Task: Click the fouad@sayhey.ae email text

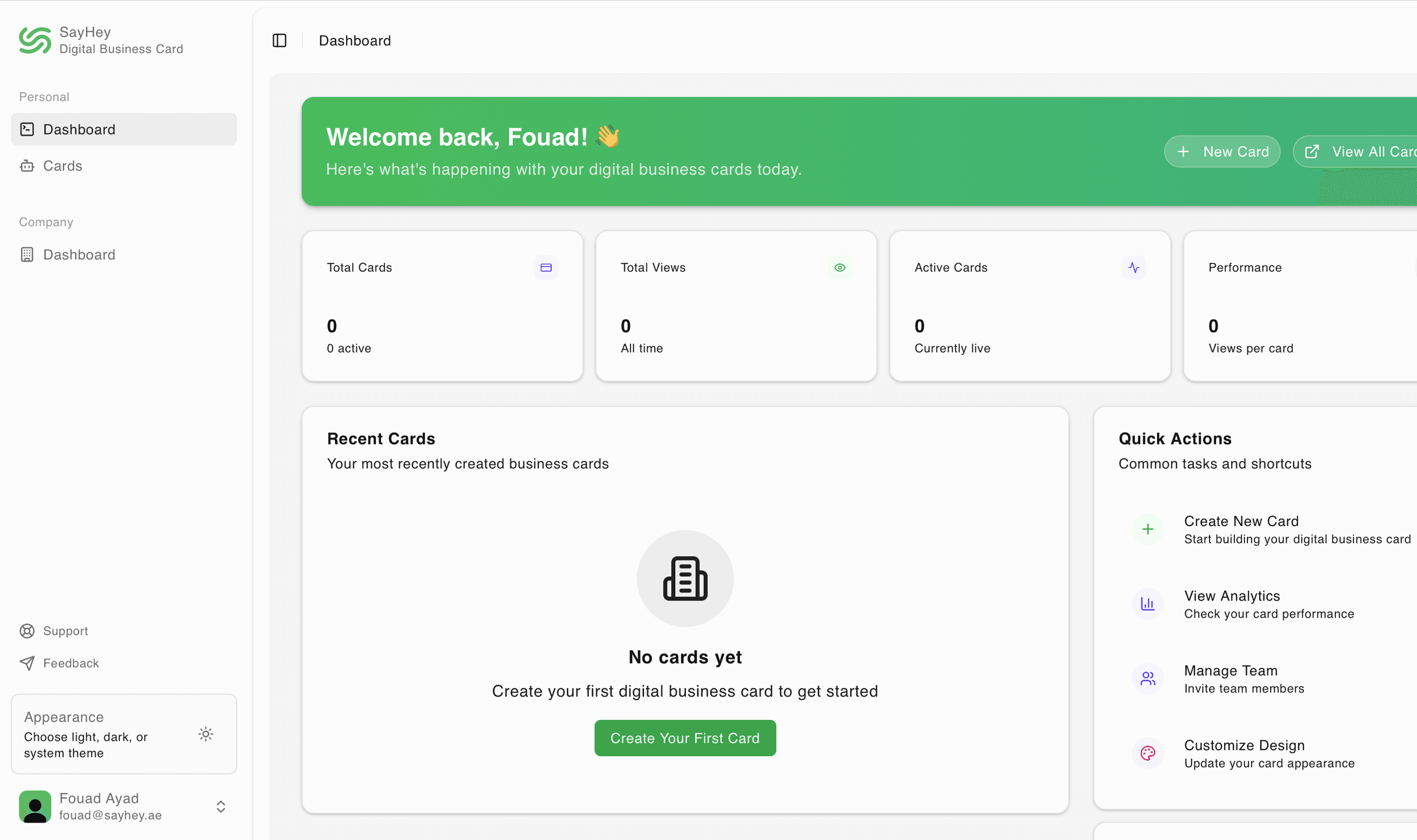Action: pyautogui.click(x=111, y=816)
